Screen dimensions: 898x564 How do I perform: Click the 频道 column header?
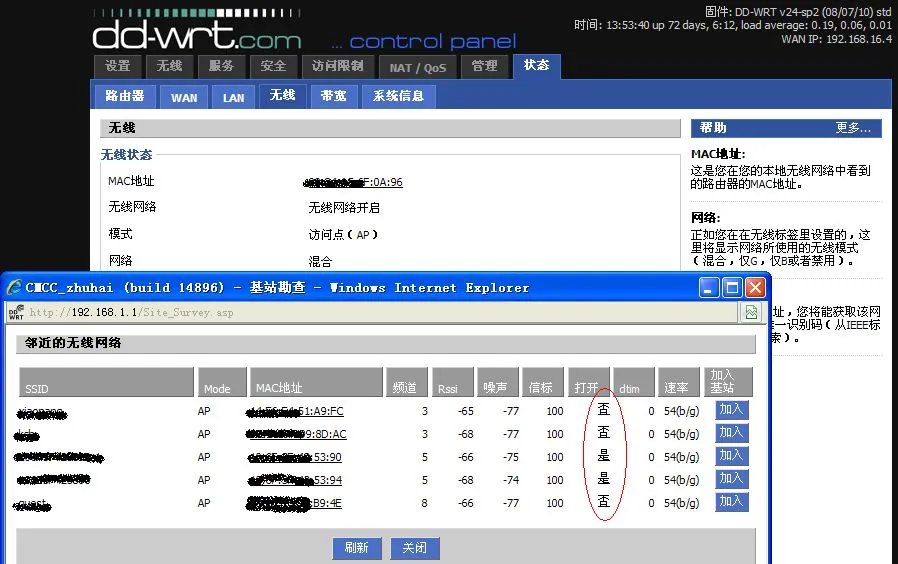pyautogui.click(x=407, y=382)
